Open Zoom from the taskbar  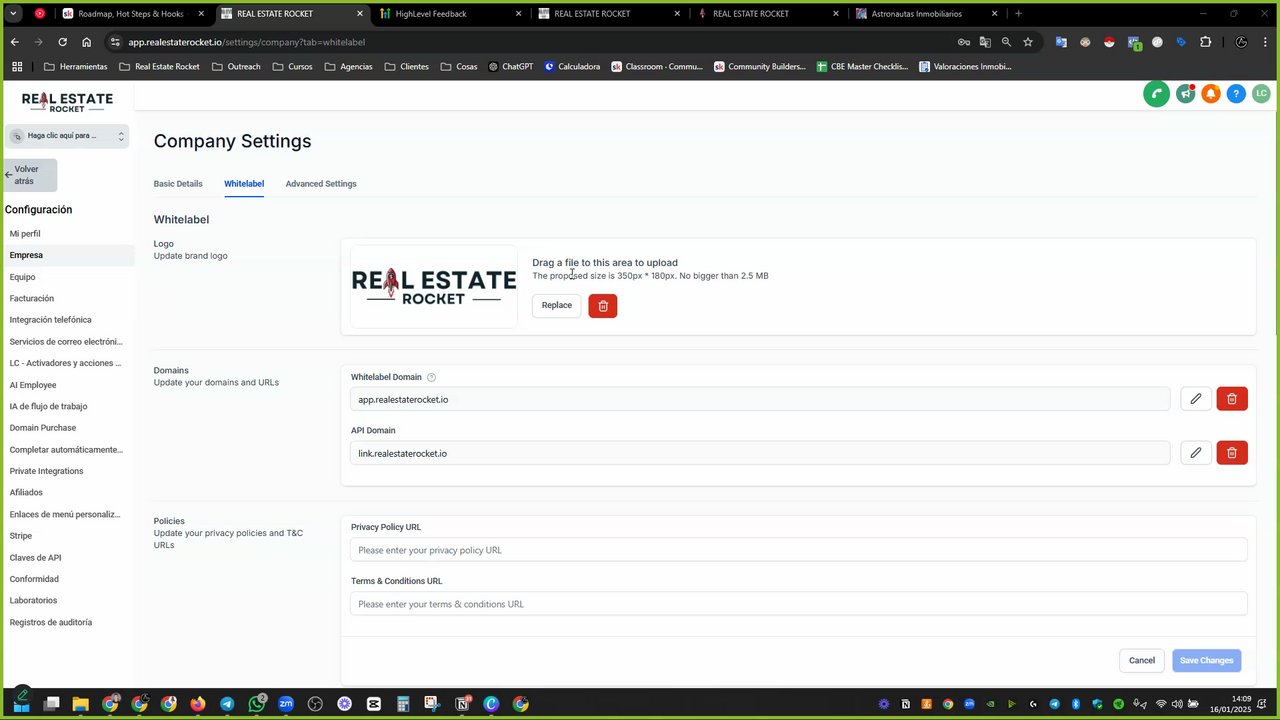pyautogui.click(x=286, y=704)
